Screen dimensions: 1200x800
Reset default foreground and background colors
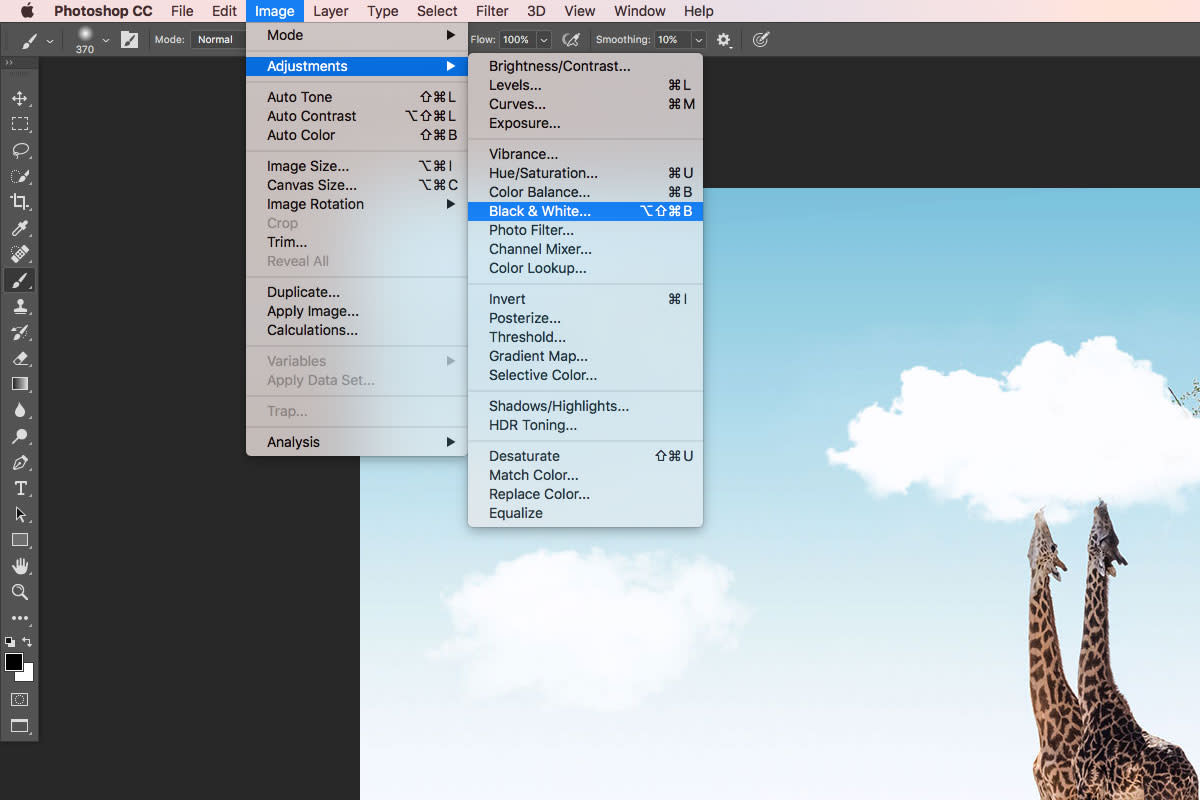point(10,641)
